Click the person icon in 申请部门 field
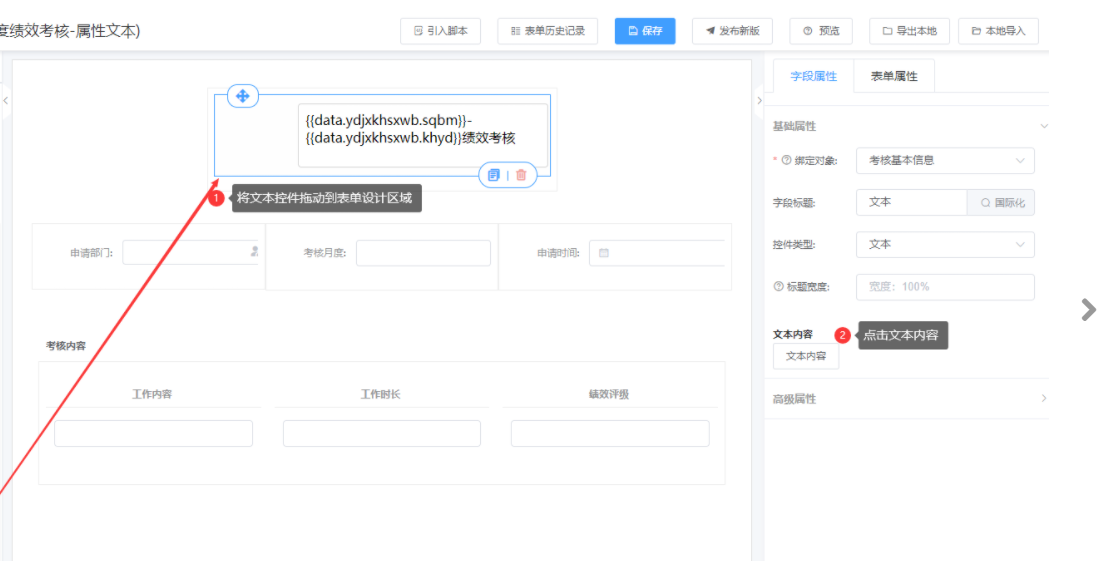Image resolution: width=1101 pixels, height=561 pixels. point(254,252)
